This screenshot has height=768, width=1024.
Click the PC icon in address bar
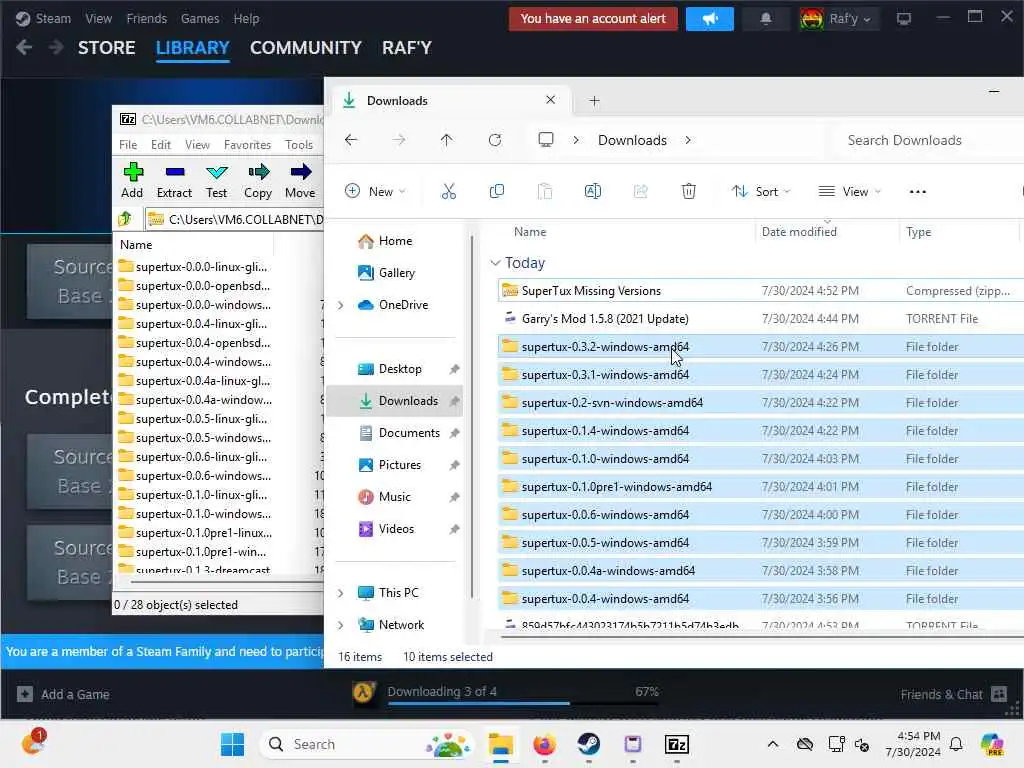(x=546, y=140)
